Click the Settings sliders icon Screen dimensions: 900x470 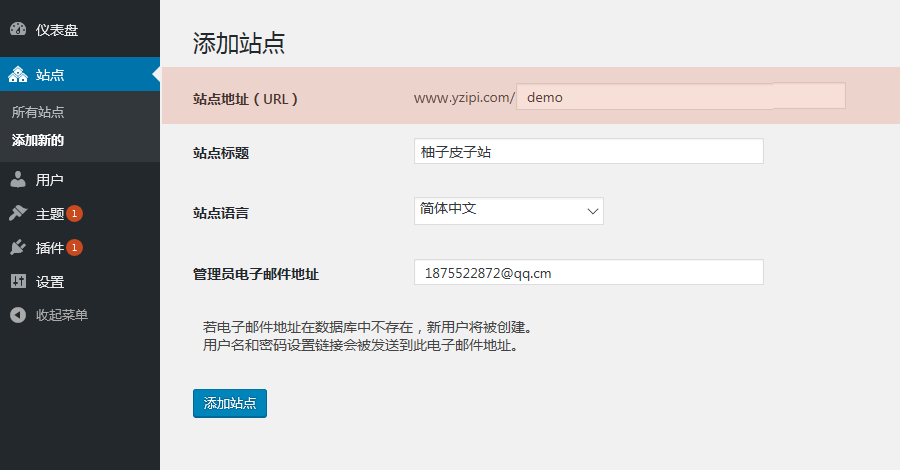(18, 282)
